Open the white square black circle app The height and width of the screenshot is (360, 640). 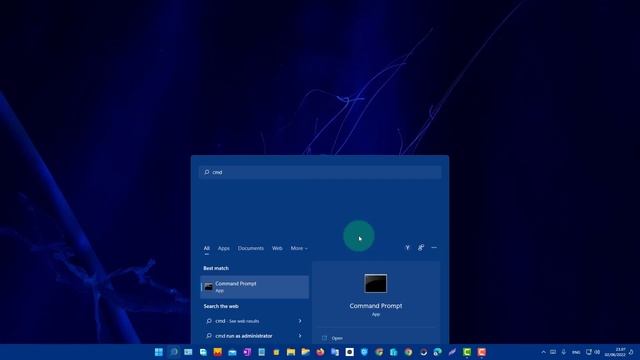tap(349, 352)
